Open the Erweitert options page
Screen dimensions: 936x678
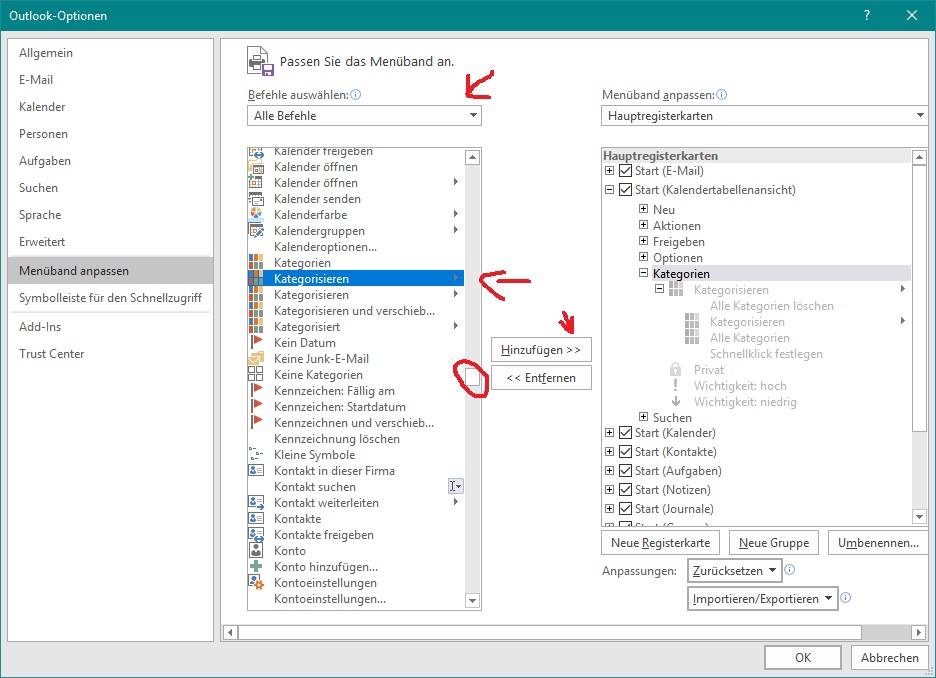coord(110,242)
